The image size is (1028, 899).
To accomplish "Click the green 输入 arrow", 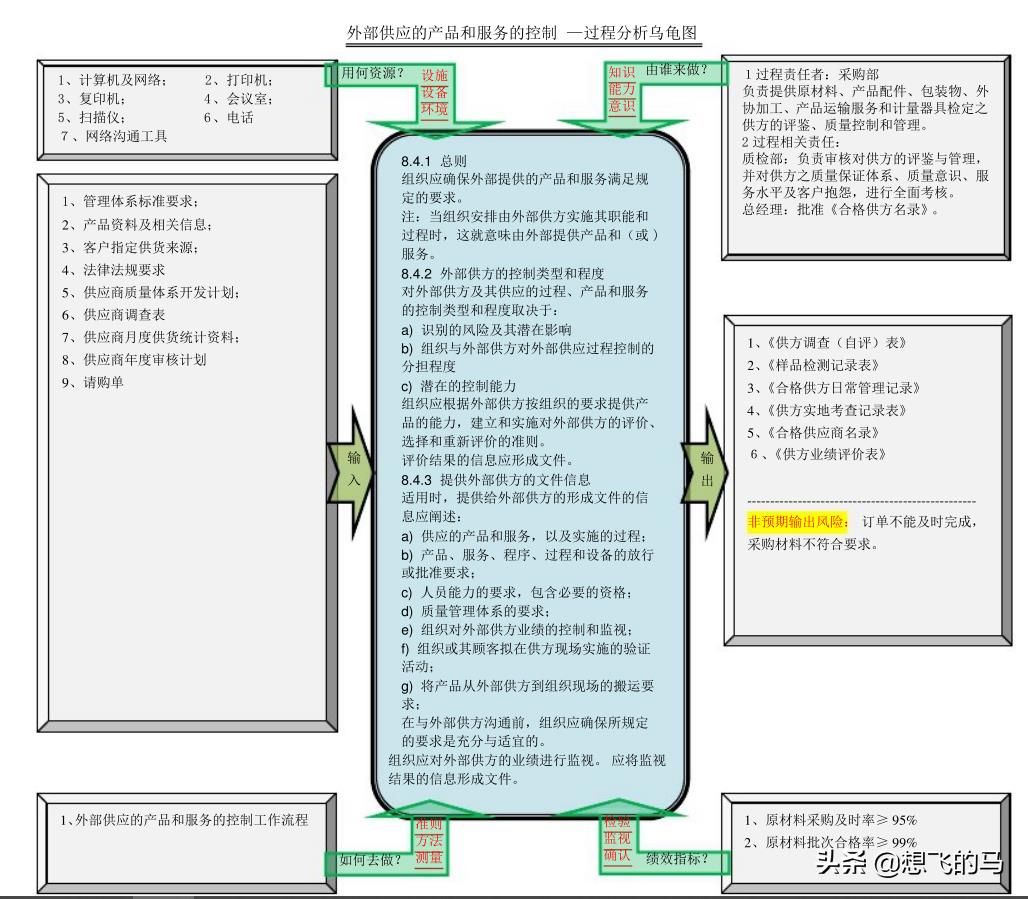I will (x=353, y=469).
